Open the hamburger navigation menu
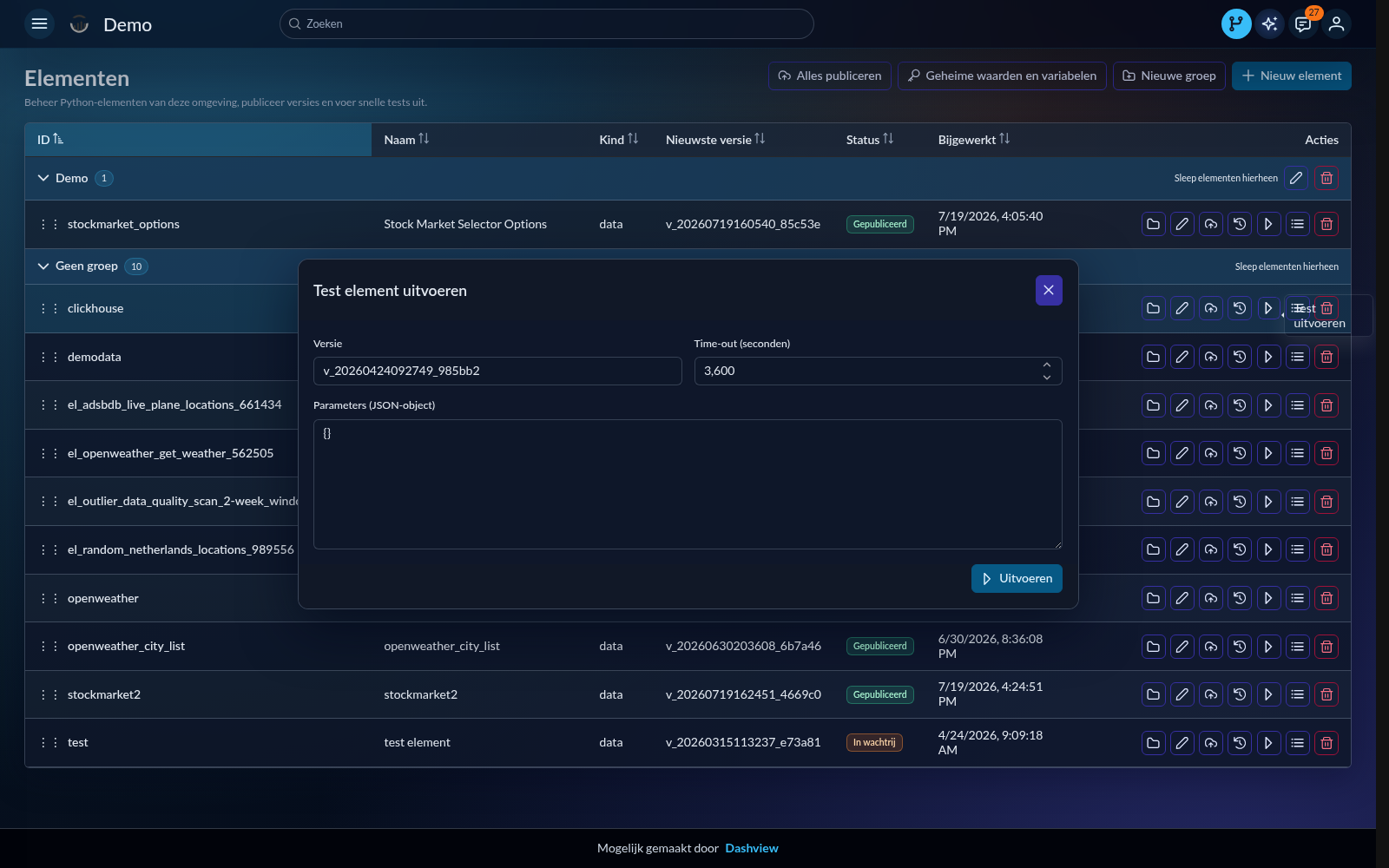 tap(39, 24)
